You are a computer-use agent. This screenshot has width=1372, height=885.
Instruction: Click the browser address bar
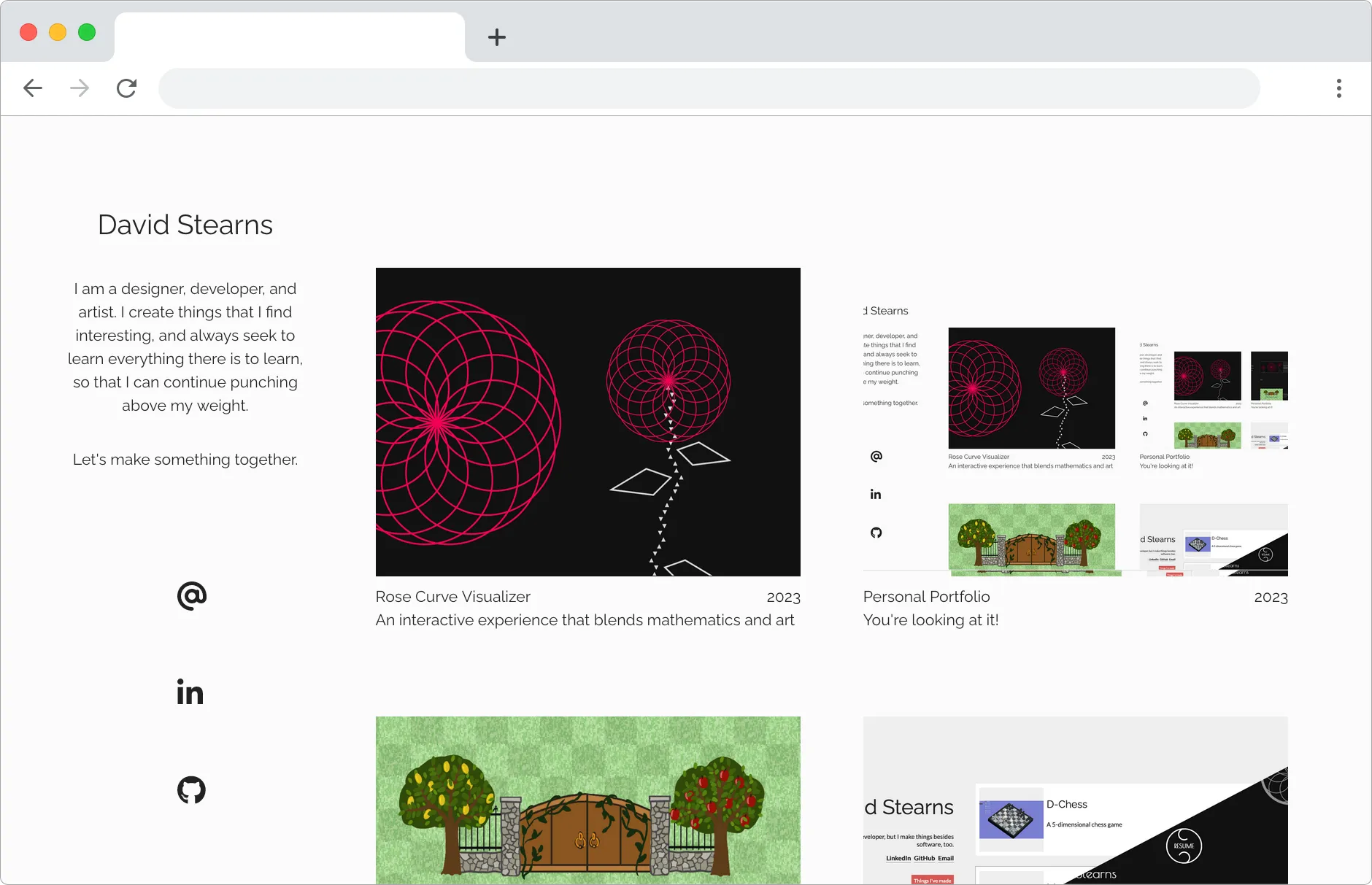pos(708,88)
